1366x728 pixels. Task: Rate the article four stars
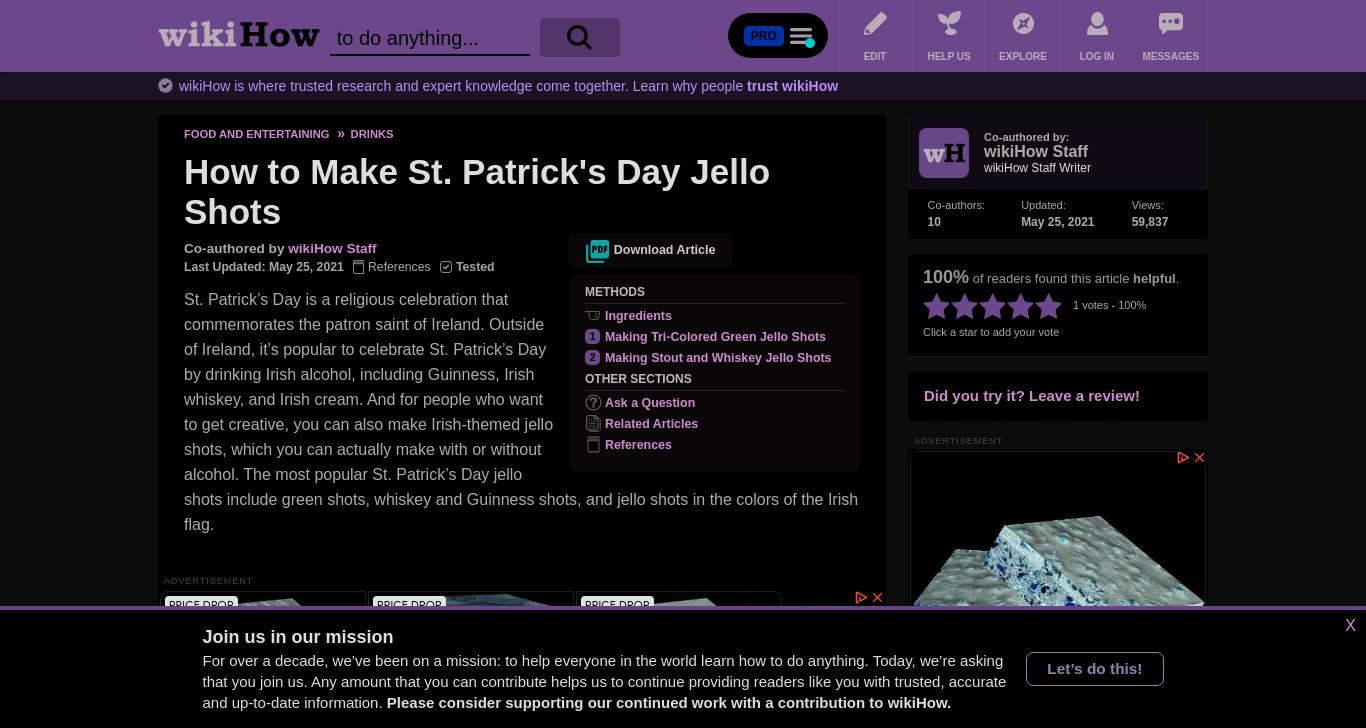click(1020, 306)
